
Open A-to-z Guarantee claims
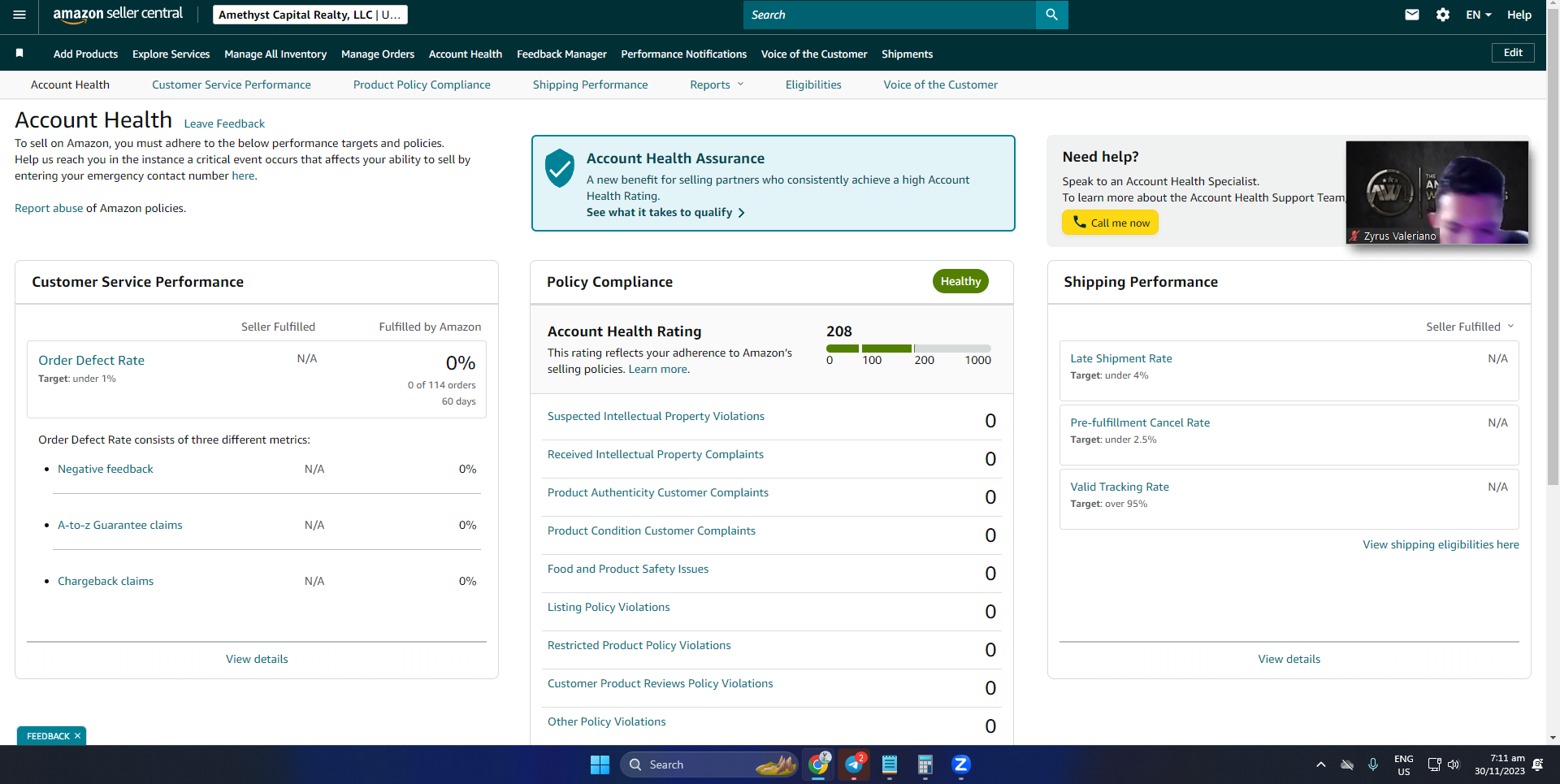click(x=120, y=525)
